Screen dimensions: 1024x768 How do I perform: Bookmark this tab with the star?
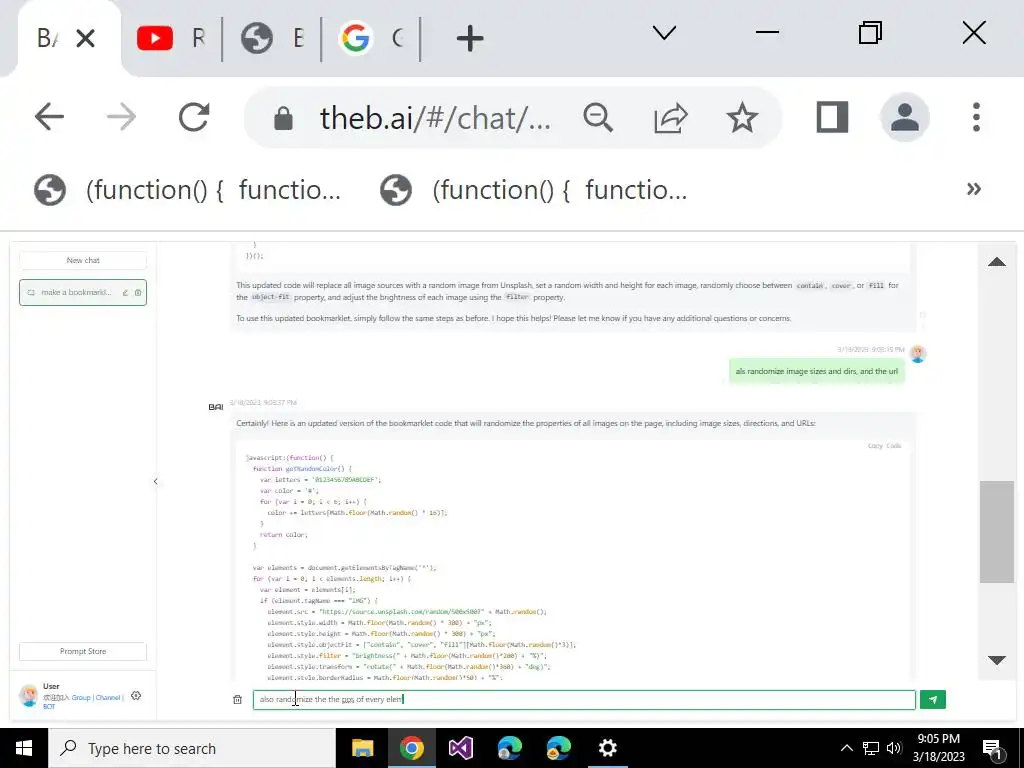tap(742, 118)
